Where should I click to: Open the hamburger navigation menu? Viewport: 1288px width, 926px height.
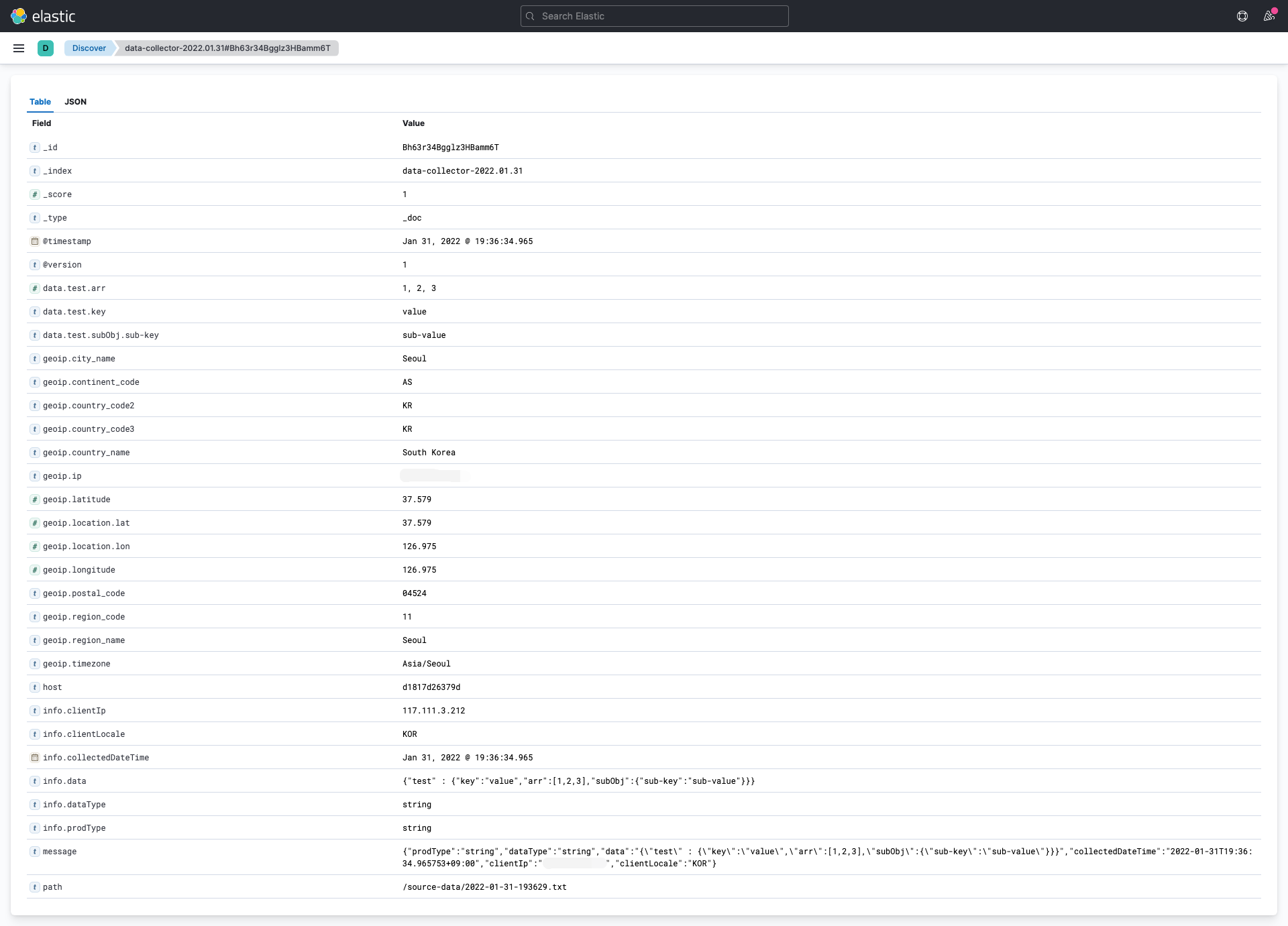coord(19,48)
